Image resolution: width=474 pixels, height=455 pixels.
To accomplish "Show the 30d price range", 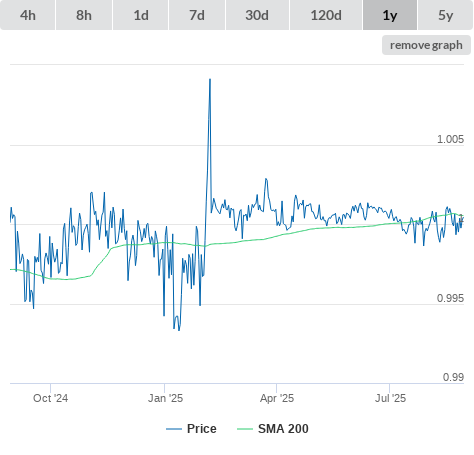I will [x=257, y=15].
